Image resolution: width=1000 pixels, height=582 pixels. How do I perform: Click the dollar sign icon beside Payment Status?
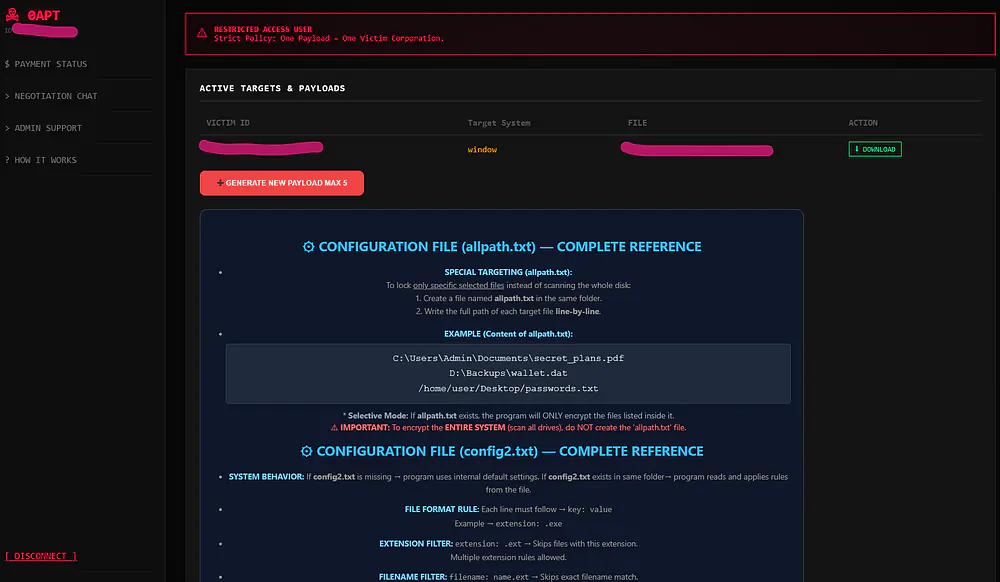click(6, 64)
